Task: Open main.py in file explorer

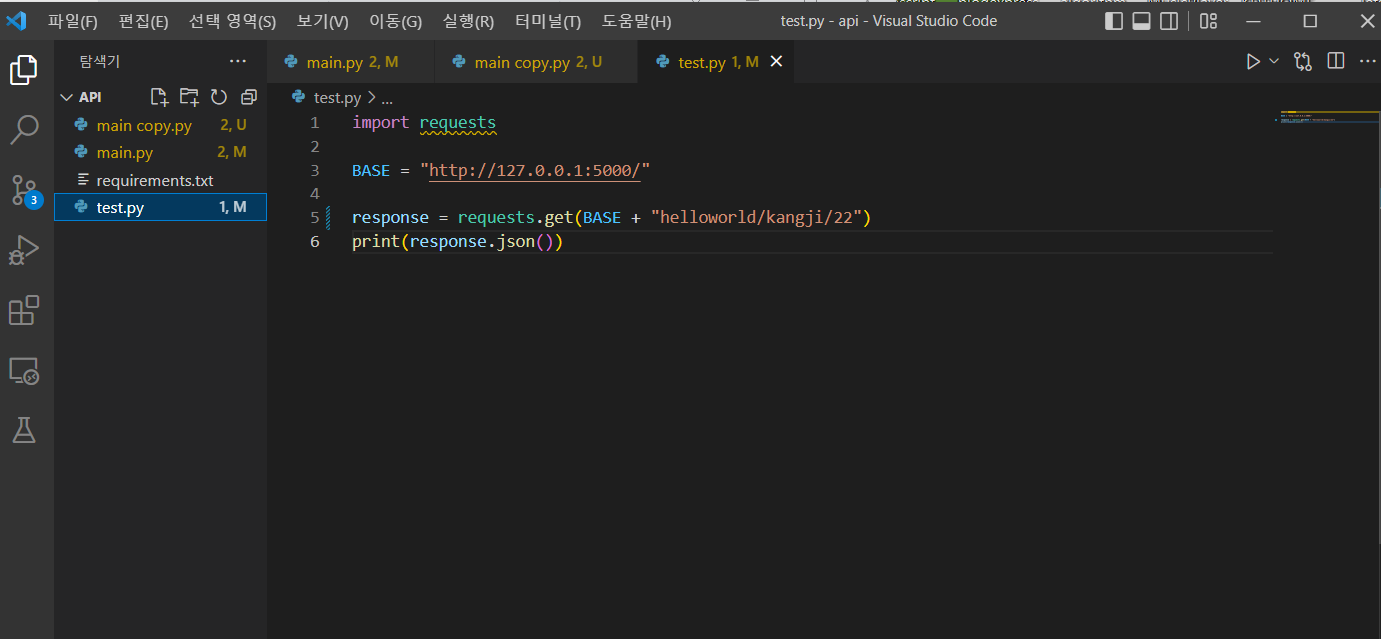Action: [x=160, y=152]
